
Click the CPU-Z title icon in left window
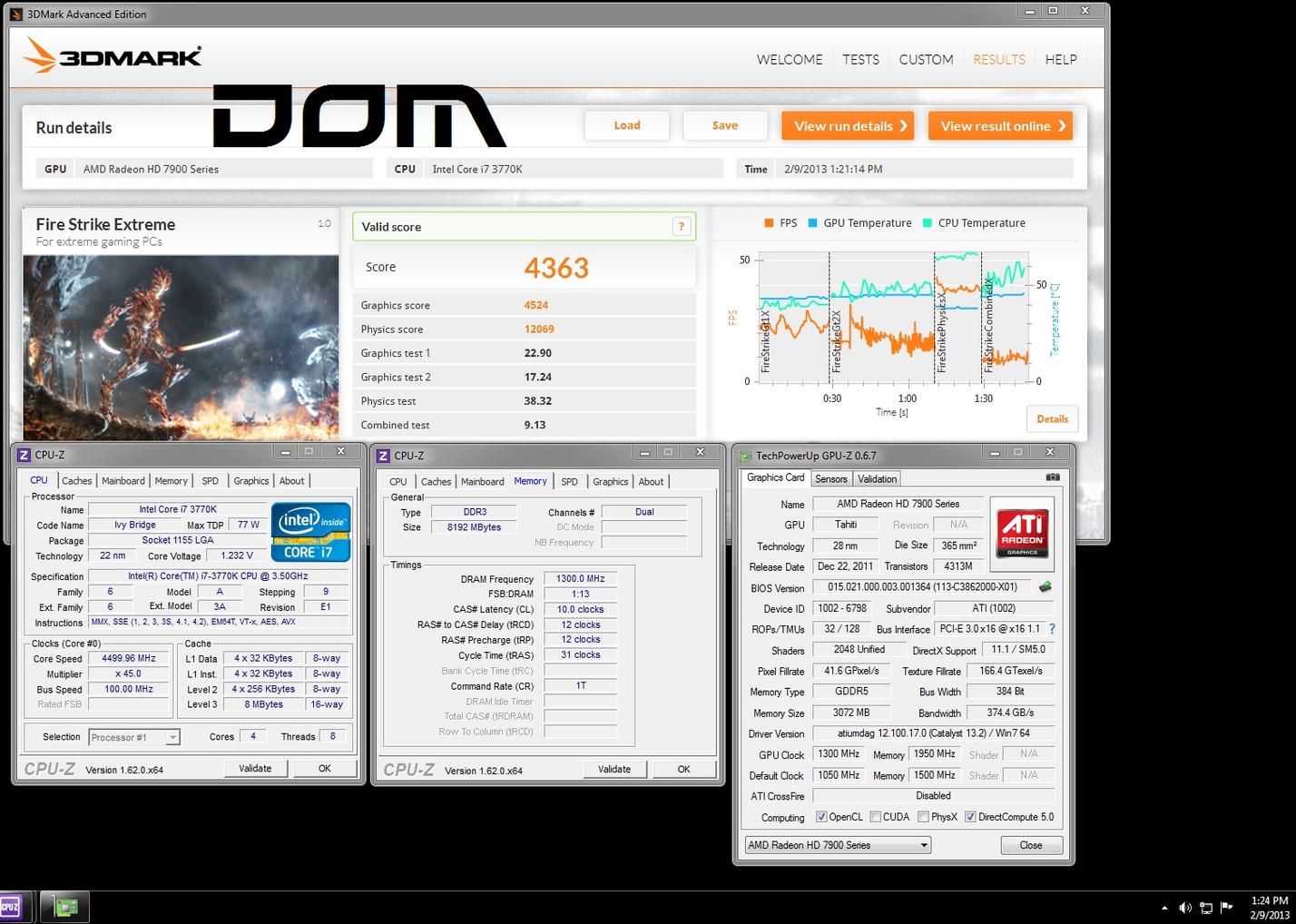coord(24,455)
